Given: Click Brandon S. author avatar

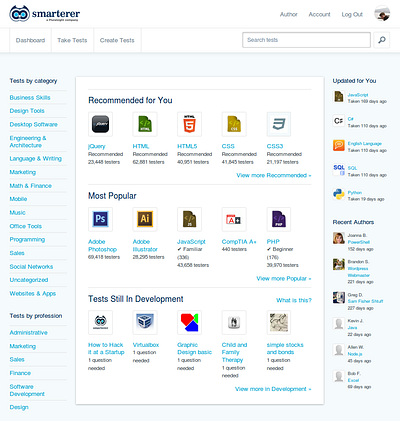Looking at the screenshot, I should pos(339,264).
